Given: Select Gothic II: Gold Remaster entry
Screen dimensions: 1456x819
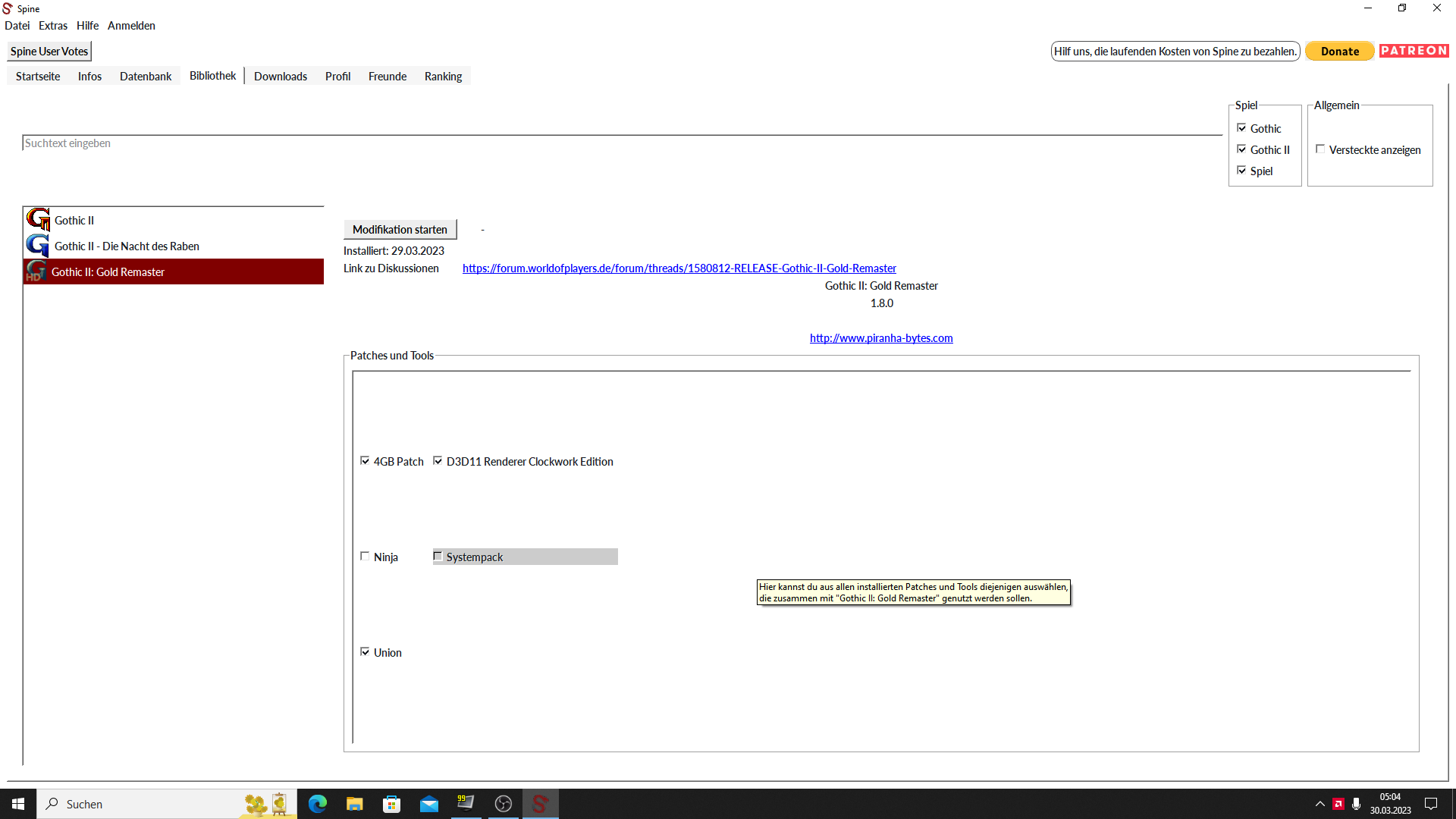Looking at the screenshot, I should tap(174, 271).
